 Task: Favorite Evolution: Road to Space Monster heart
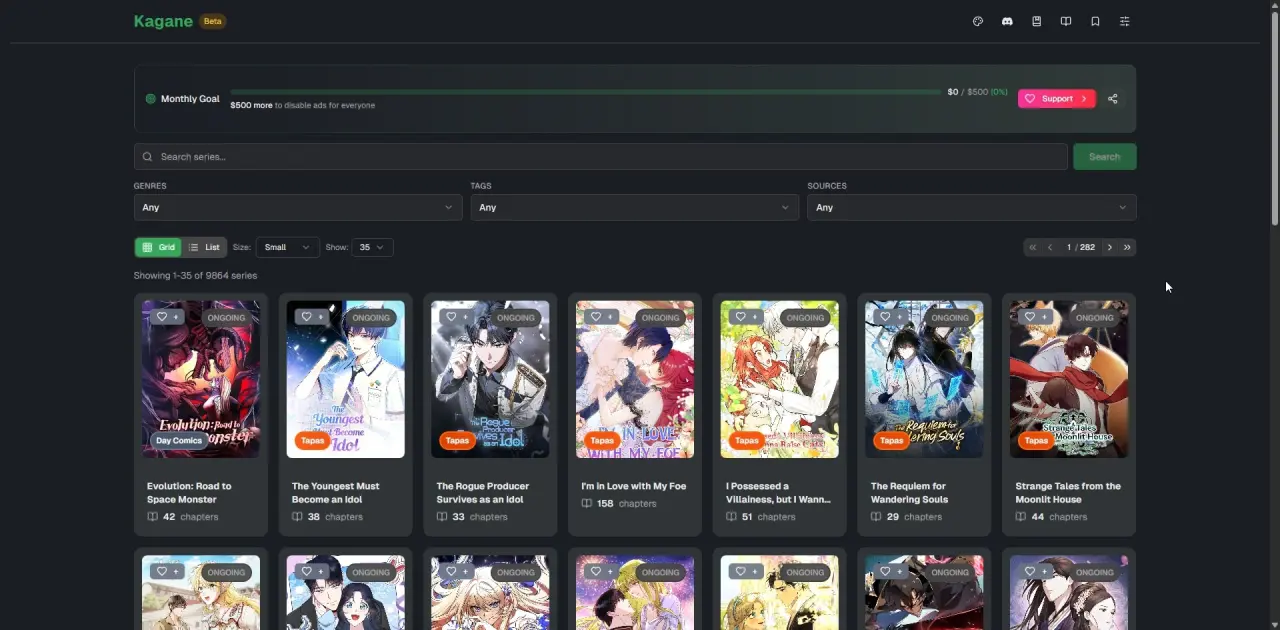(x=162, y=317)
